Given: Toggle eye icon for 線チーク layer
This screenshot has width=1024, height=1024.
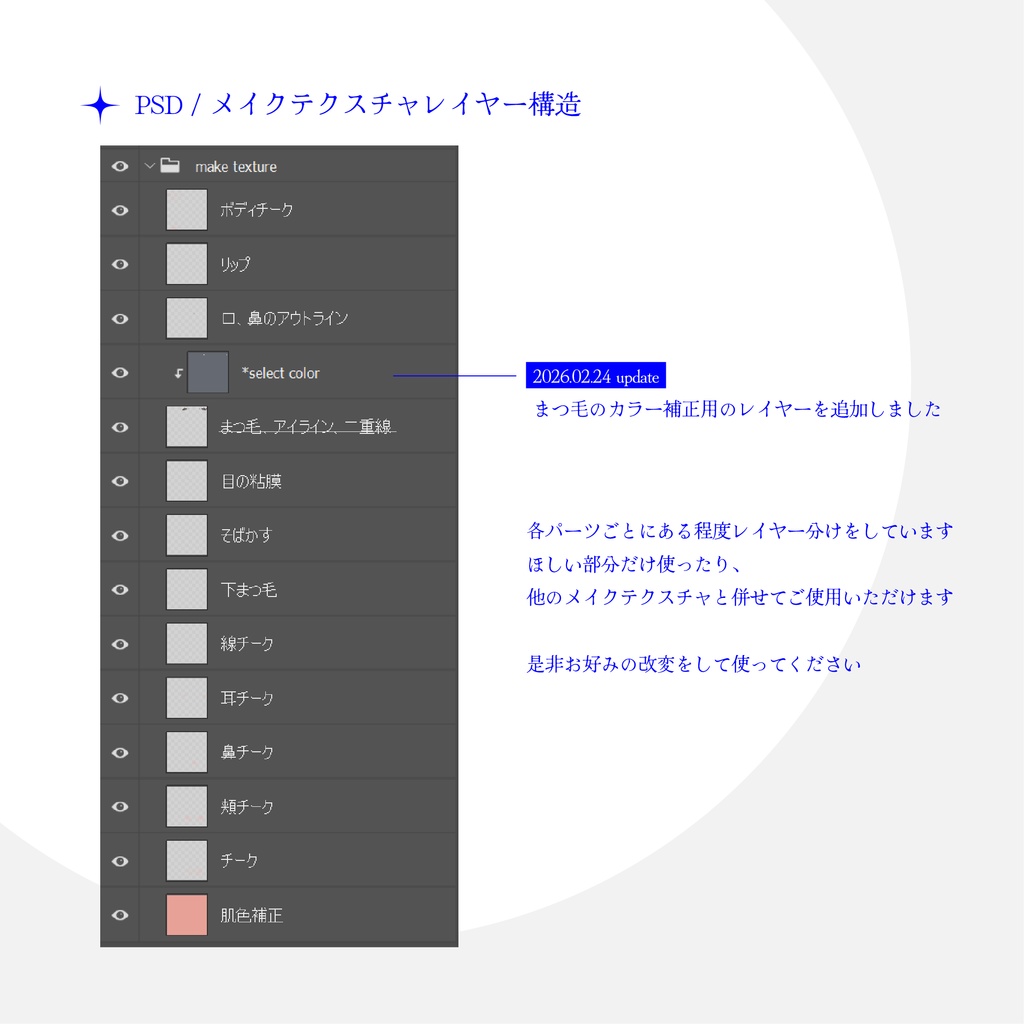Looking at the screenshot, I should (x=120, y=644).
